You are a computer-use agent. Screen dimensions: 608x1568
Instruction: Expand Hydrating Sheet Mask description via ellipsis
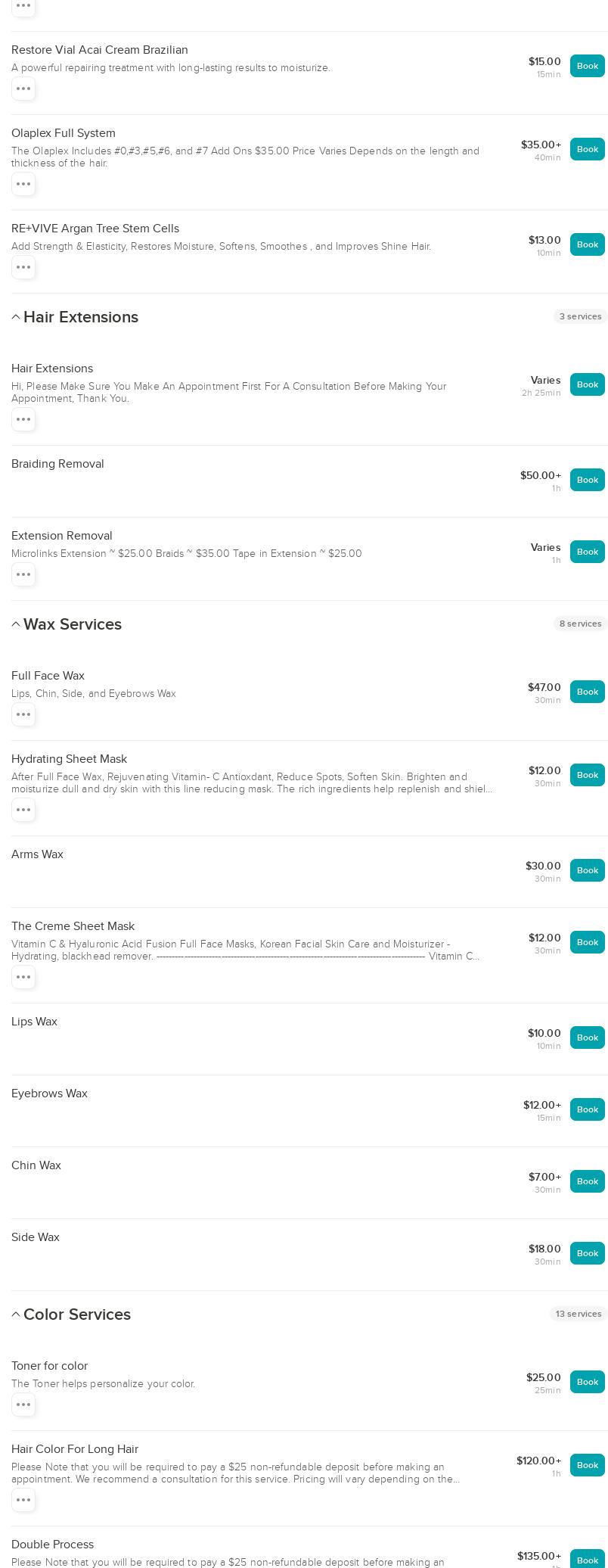(x=23, y=810)
